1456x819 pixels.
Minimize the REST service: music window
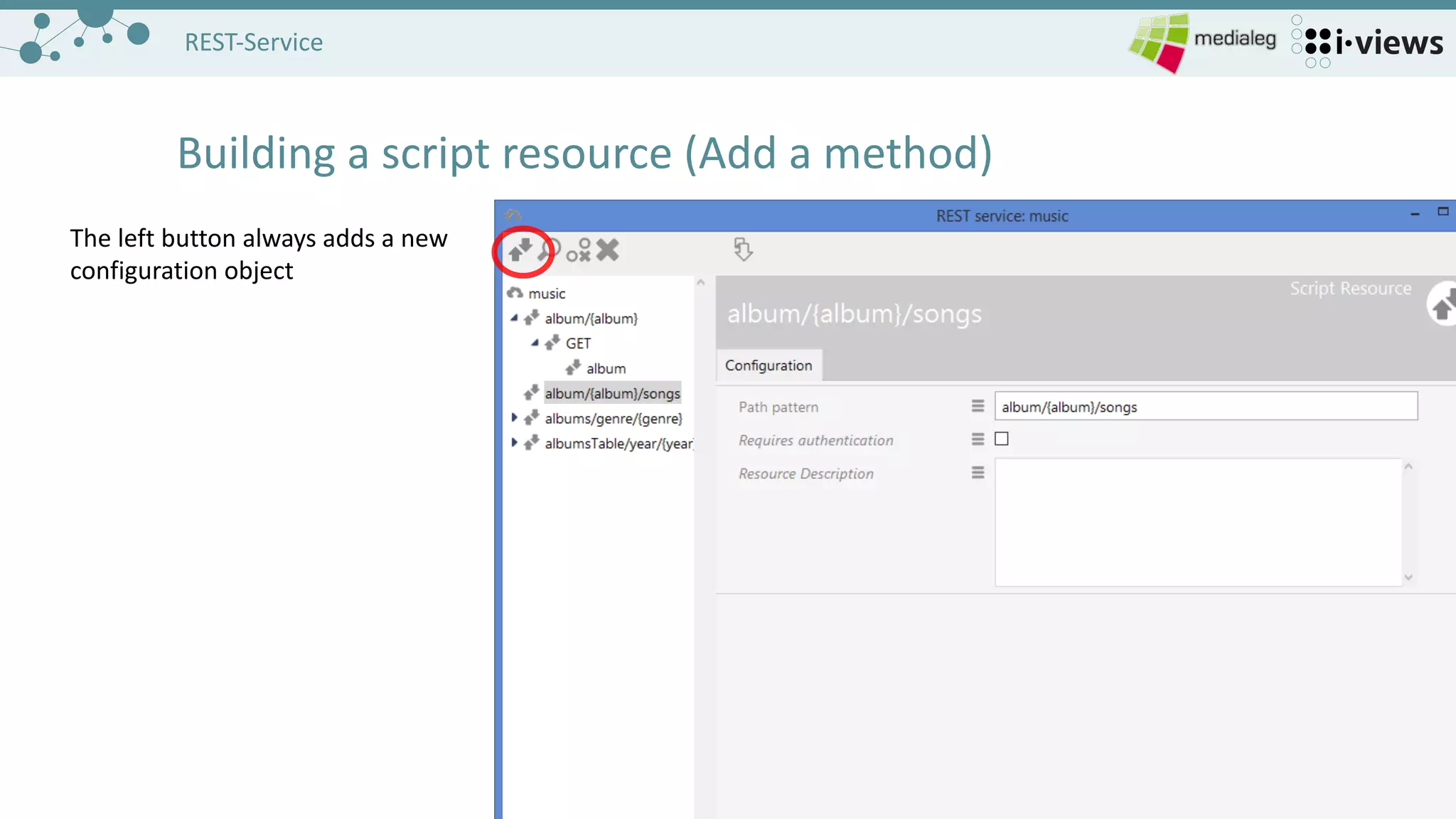(1415, 213)
